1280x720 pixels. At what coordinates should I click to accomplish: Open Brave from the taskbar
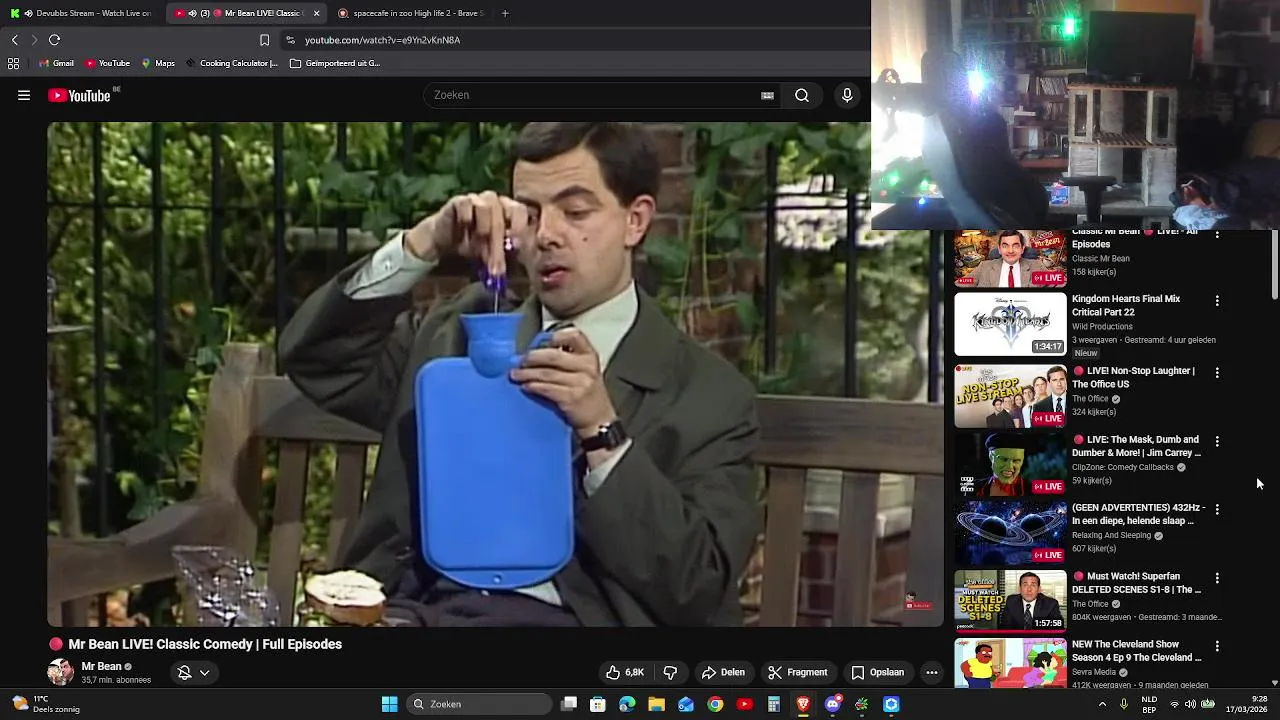pyautogui.click(x=803, y=704)
